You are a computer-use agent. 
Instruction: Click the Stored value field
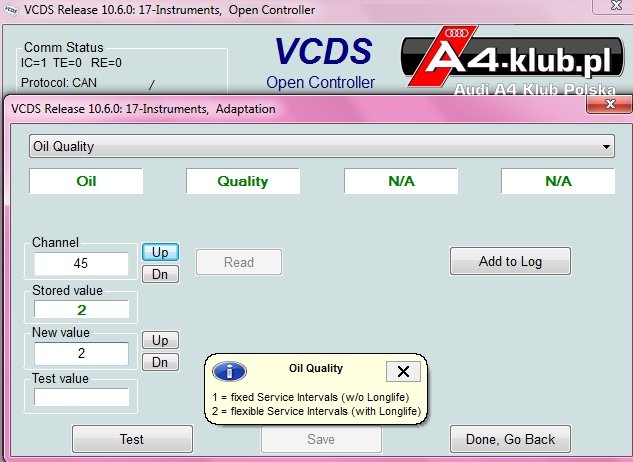click(x=81, y=310)
